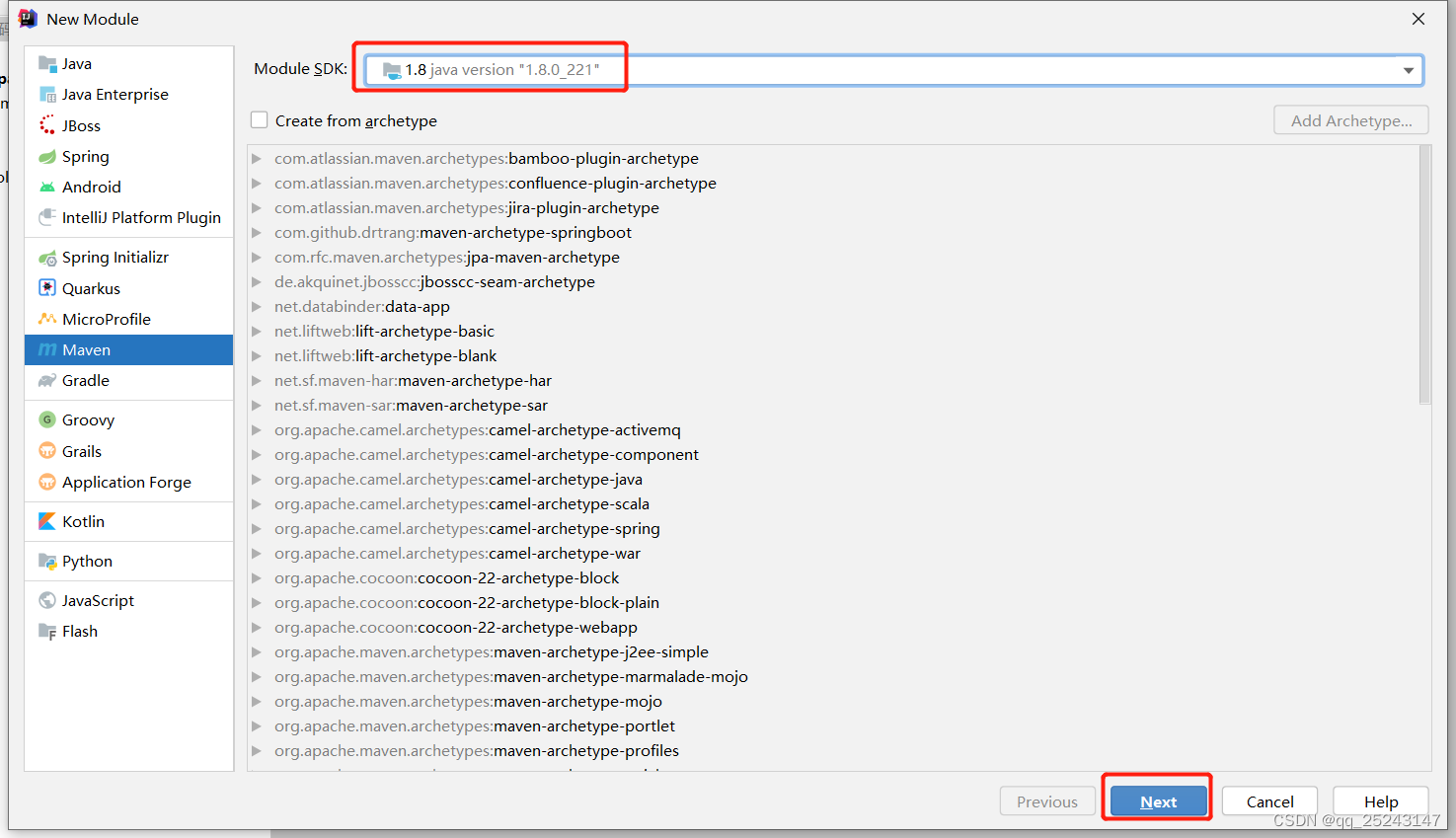Select Java in module type list
Viewport: 1456px width, 838px height.
129,64
